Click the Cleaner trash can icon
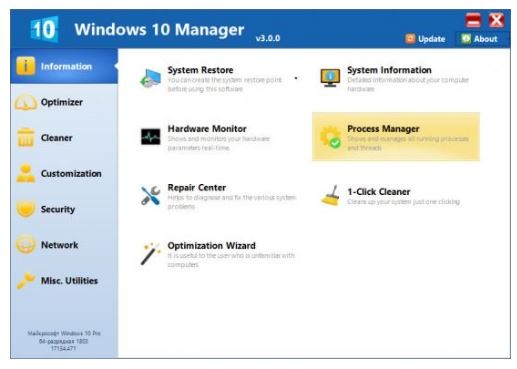Screen dimensions: 517x369 [25, 138]
